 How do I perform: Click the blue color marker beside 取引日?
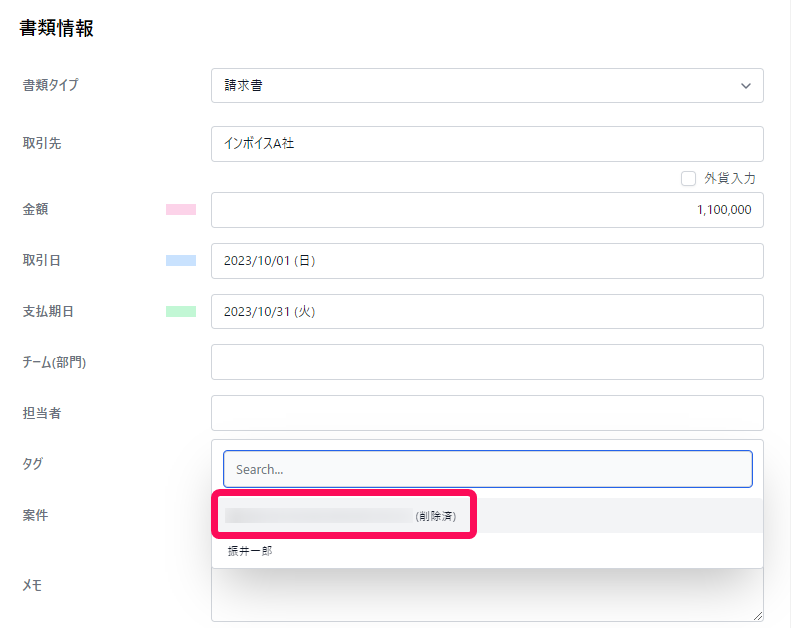tap(181, 260)
